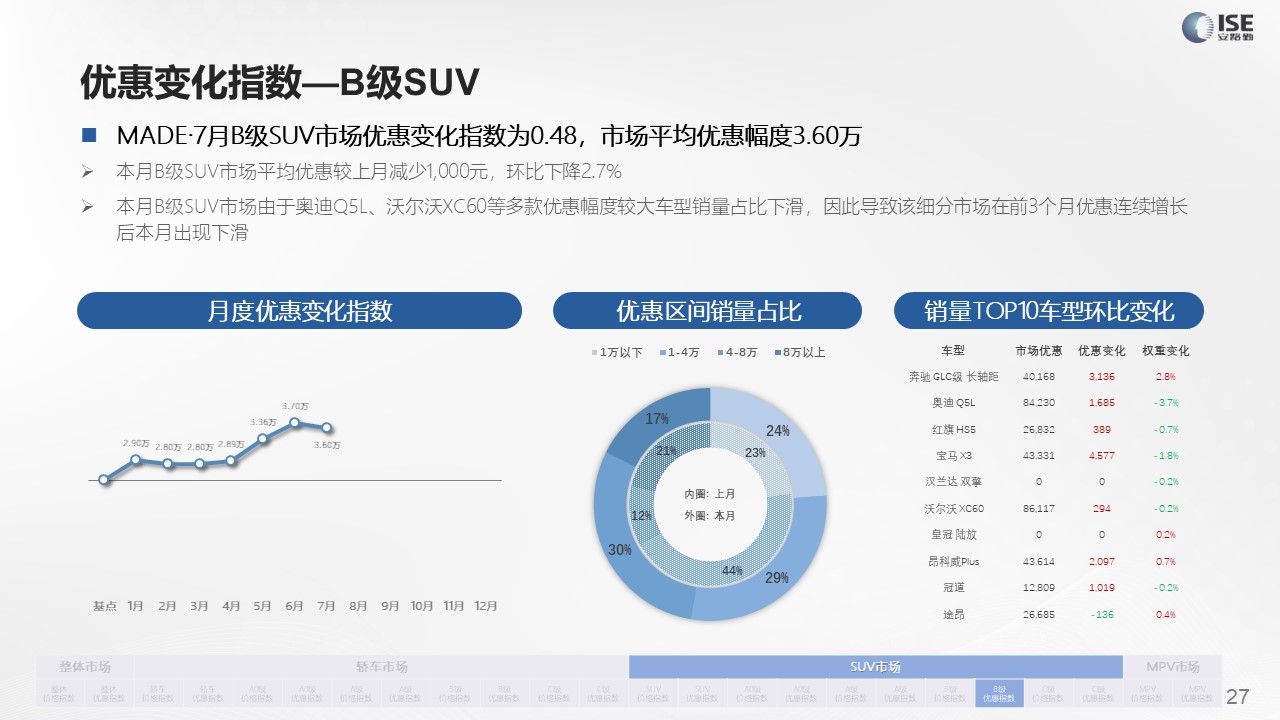This screenshot has height=720, width=1280.
Task: Click the 12月 axis label
Action: 486,606
